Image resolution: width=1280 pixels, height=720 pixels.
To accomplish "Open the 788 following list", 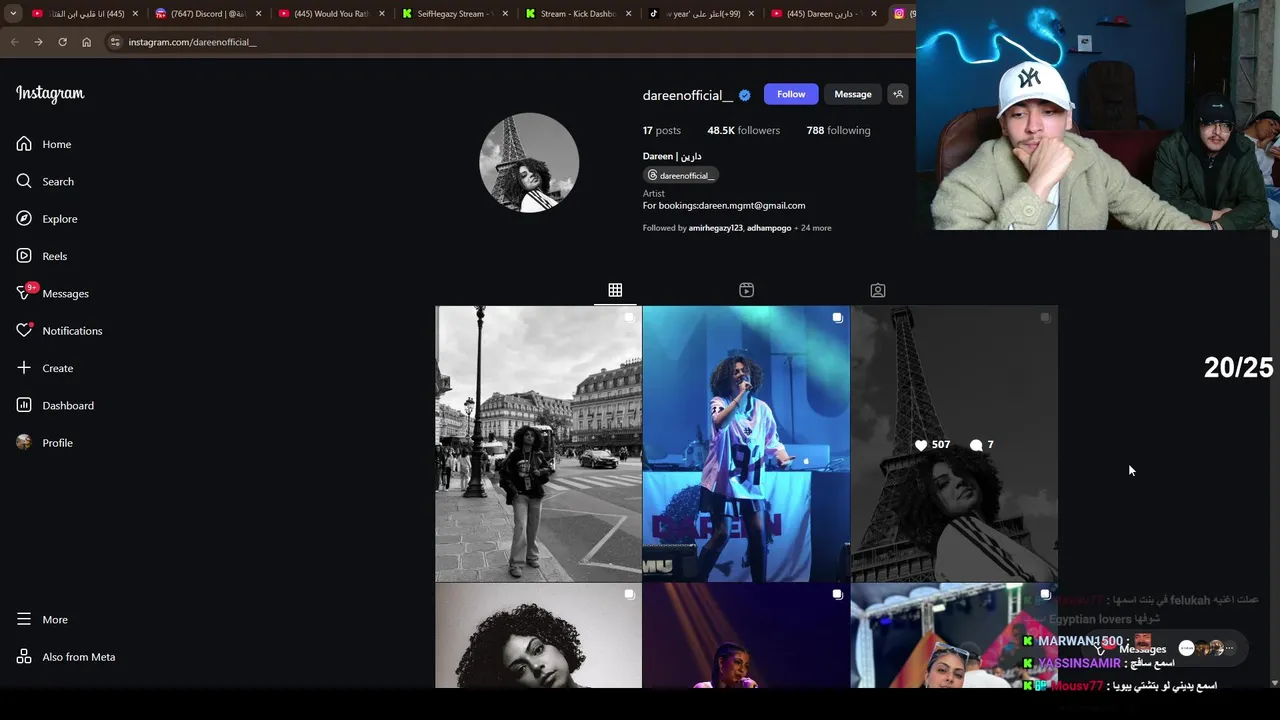I will click(838, 130).
